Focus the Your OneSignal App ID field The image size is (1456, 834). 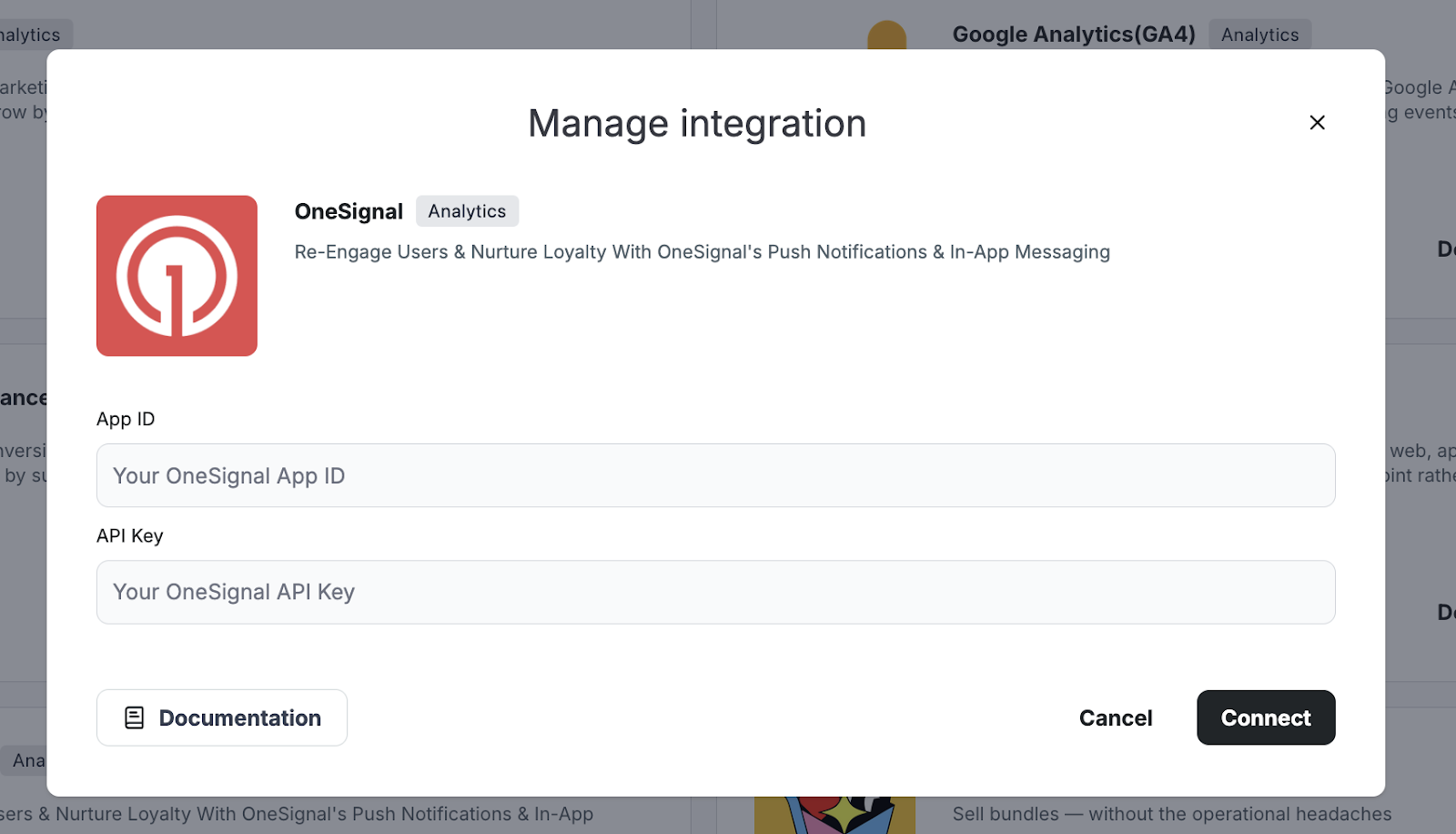pos(715,476)
